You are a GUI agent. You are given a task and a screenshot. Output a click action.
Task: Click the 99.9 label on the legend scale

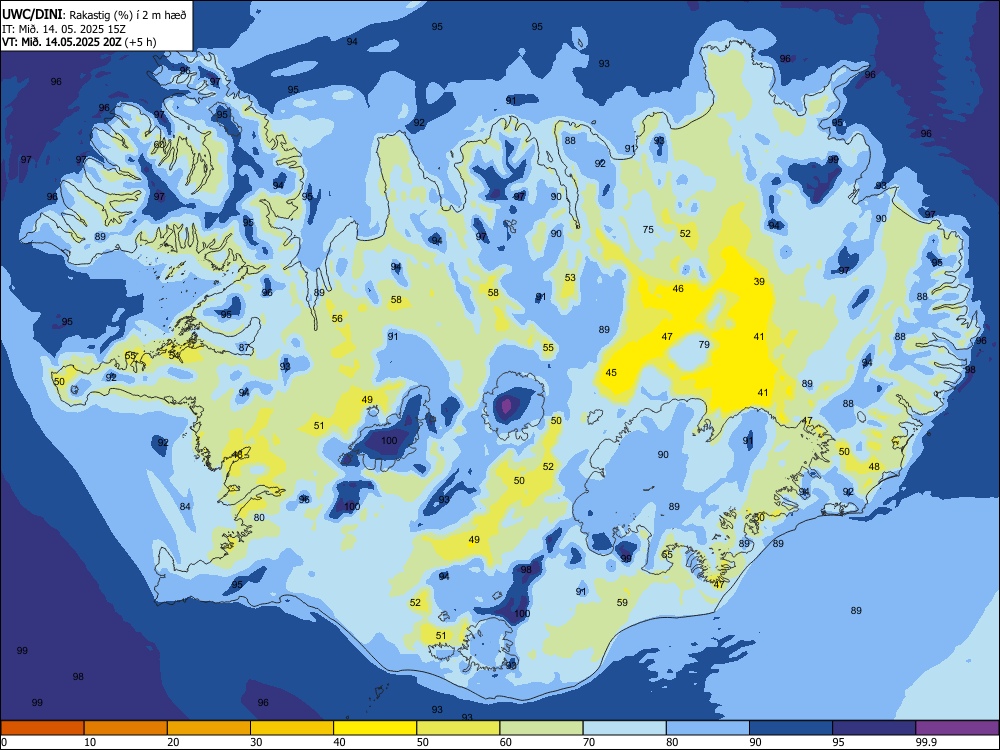[926, 742]
